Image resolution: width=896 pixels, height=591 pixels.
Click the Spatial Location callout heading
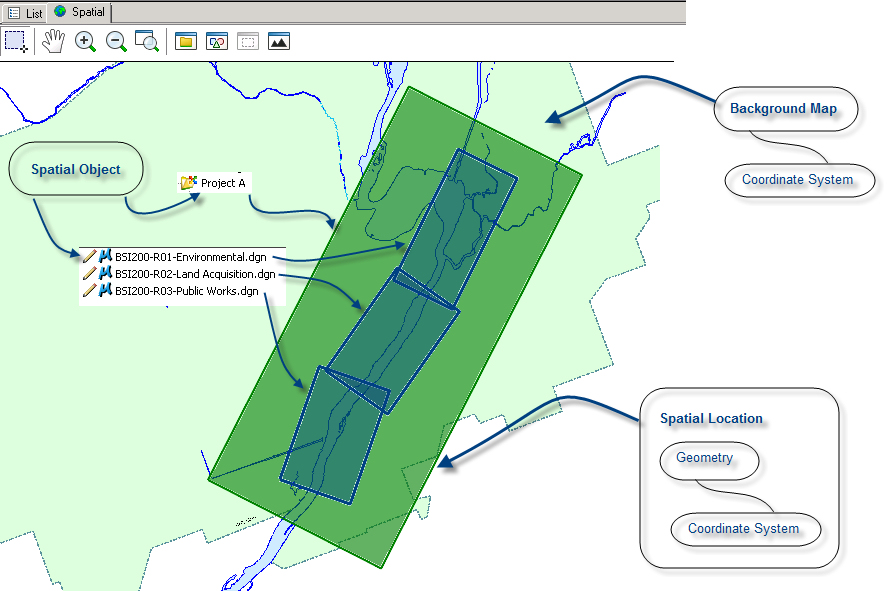coord(711,418)
